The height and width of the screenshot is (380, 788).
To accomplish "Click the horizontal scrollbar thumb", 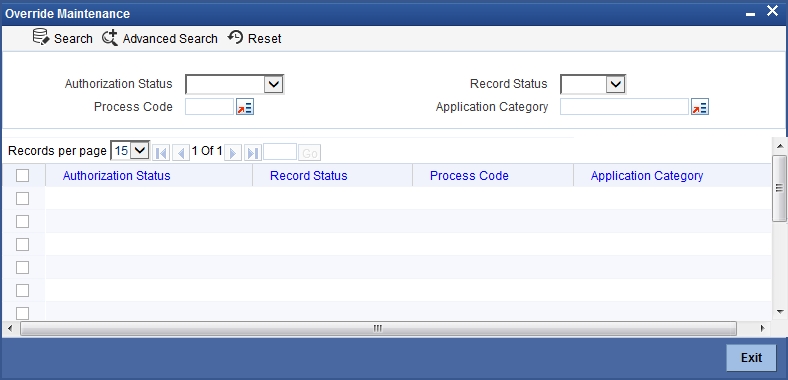I will click(x=378, y=329).
